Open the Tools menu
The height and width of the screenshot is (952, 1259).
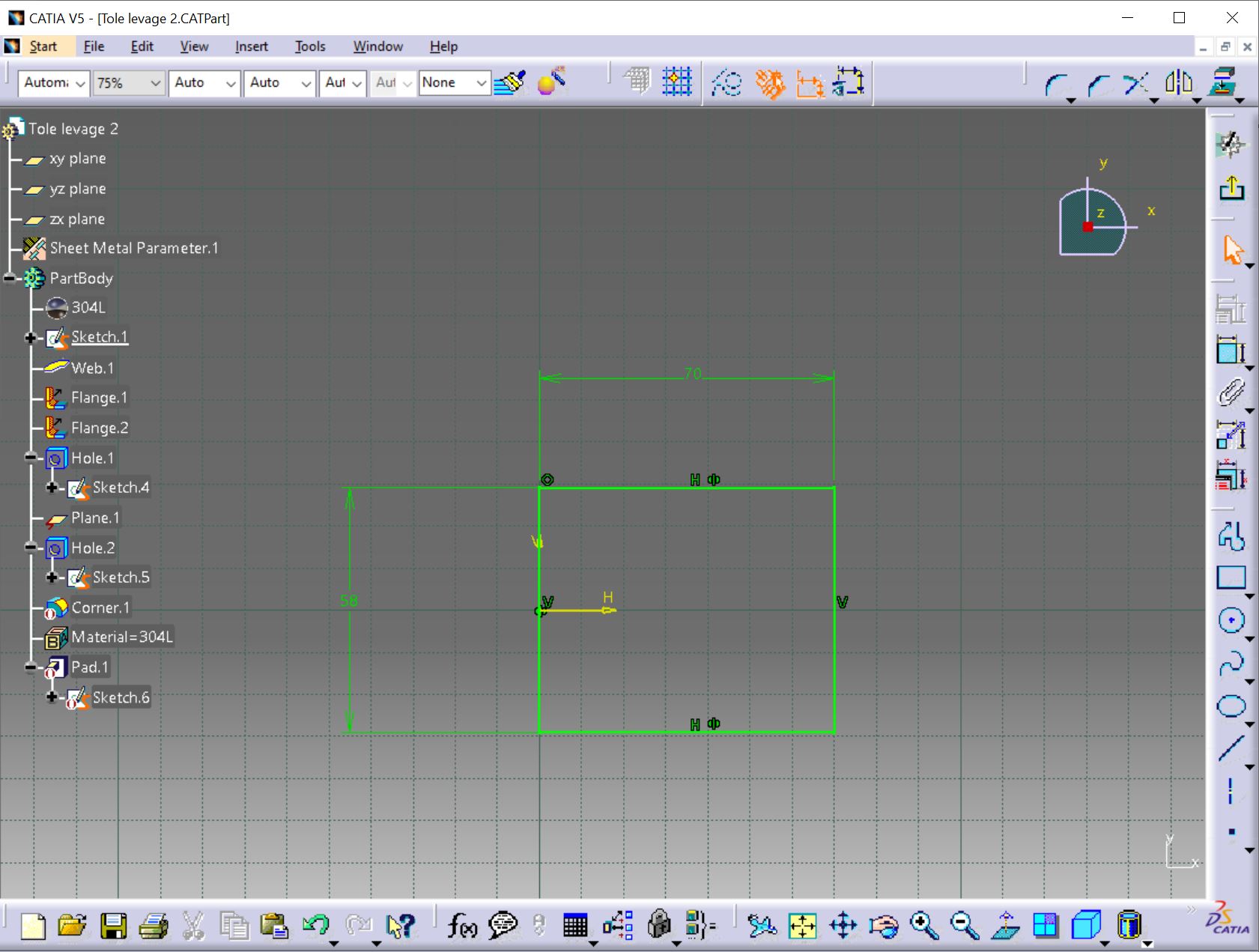(309, 46)
